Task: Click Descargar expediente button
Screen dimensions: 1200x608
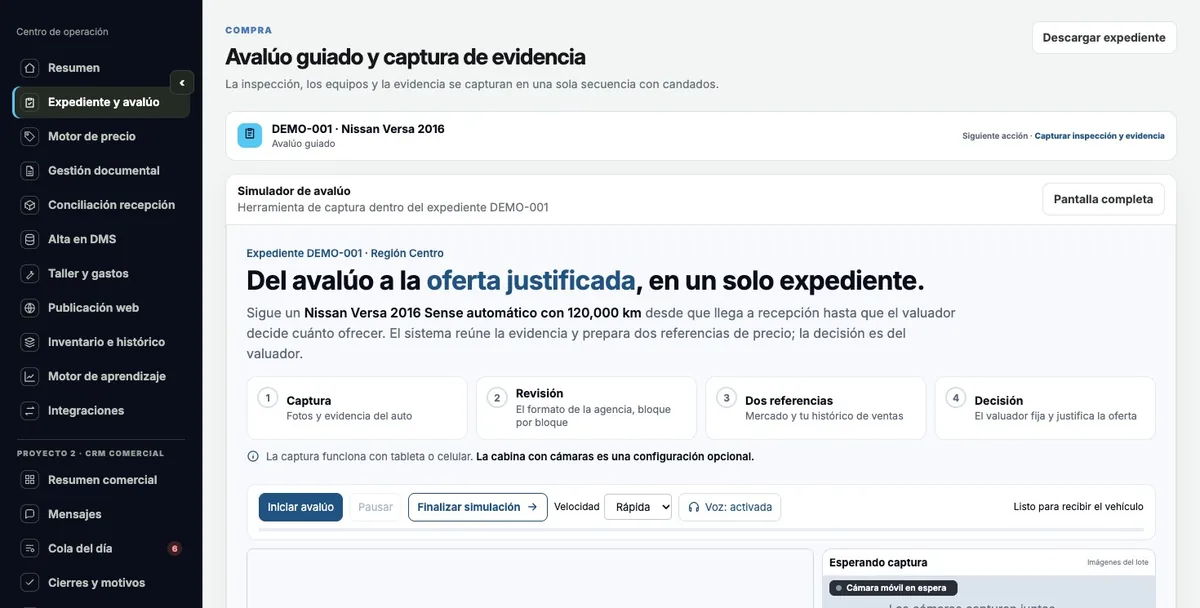Action: pos(1104,38)
